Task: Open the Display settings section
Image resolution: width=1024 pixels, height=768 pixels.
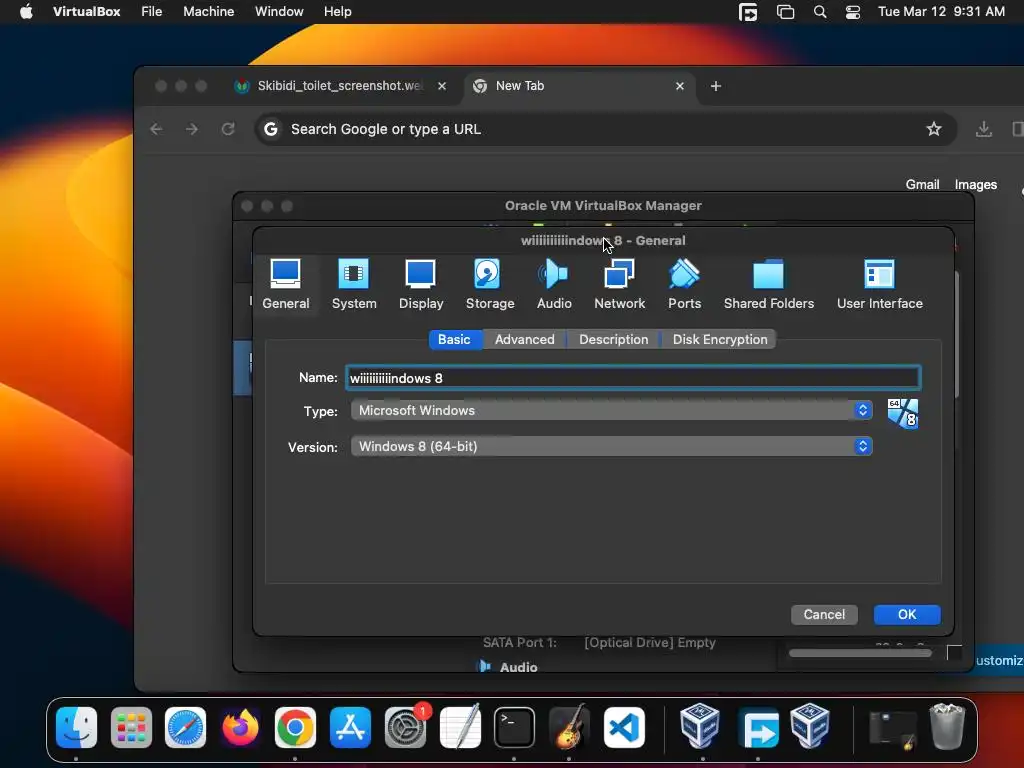Action: click(x=421, y=284)
